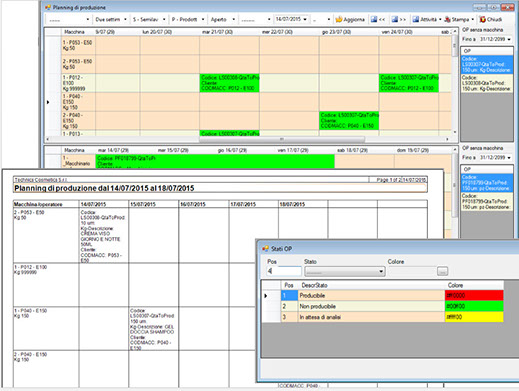The height and width of the screenshot is (391, 519).
Task: Click green LS00307 block on gio 23/07
Action: point(349,120)
